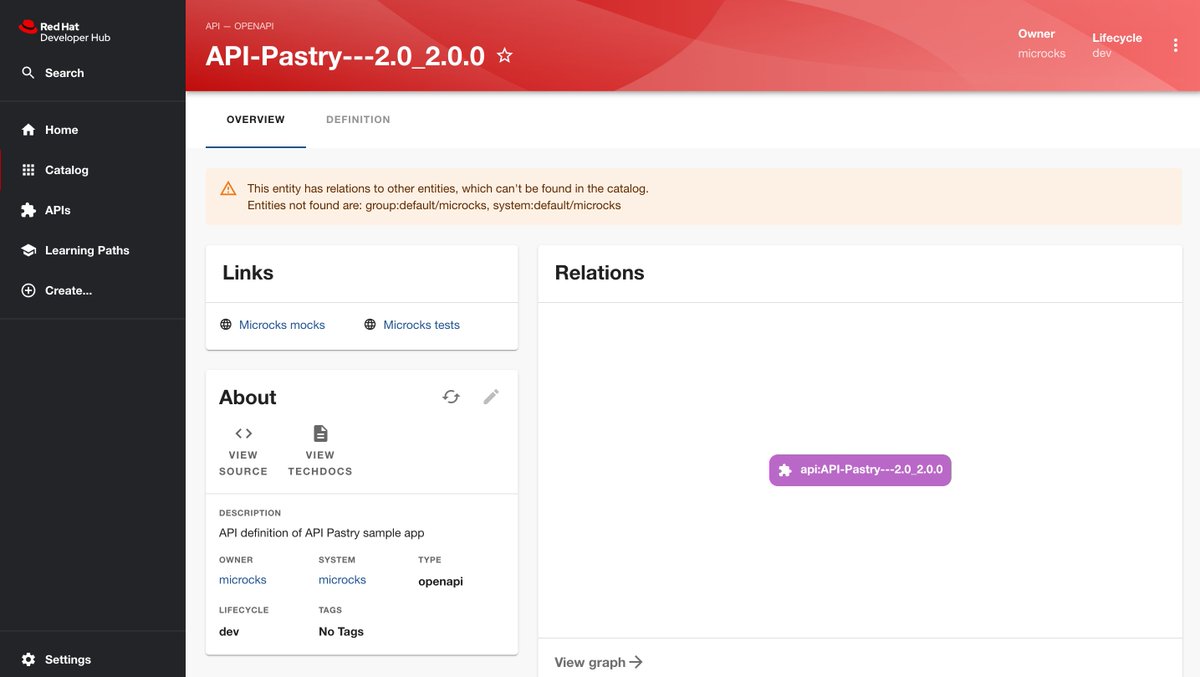This screenshot has height=677, width=1200.
Task: Click the microcks system link in About
Action: point(343,580)
